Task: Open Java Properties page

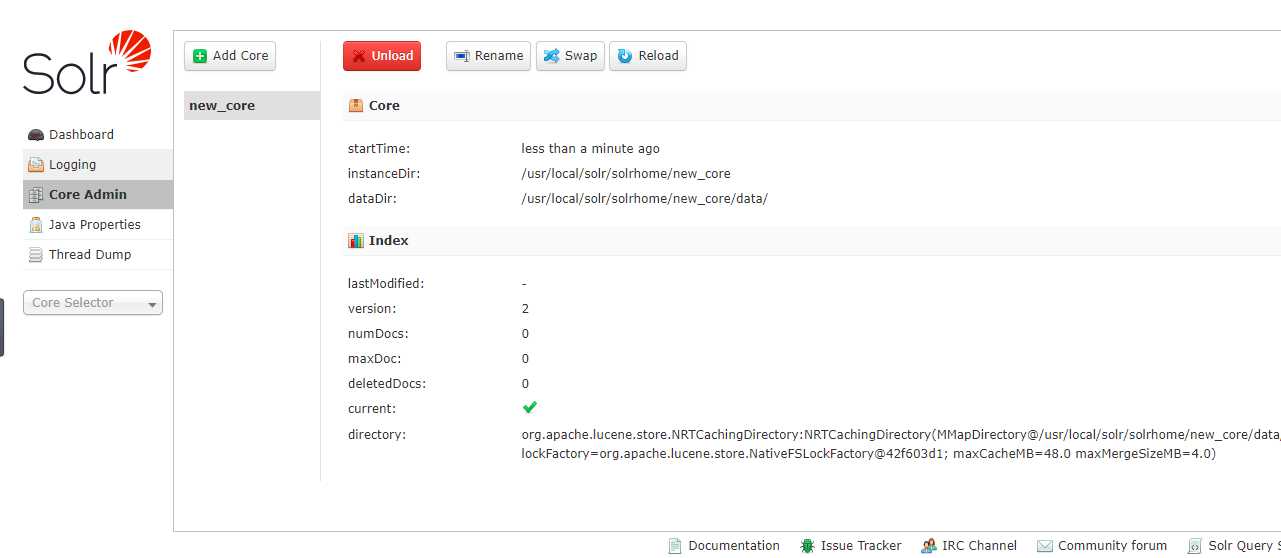Action: tap(97, 224)
